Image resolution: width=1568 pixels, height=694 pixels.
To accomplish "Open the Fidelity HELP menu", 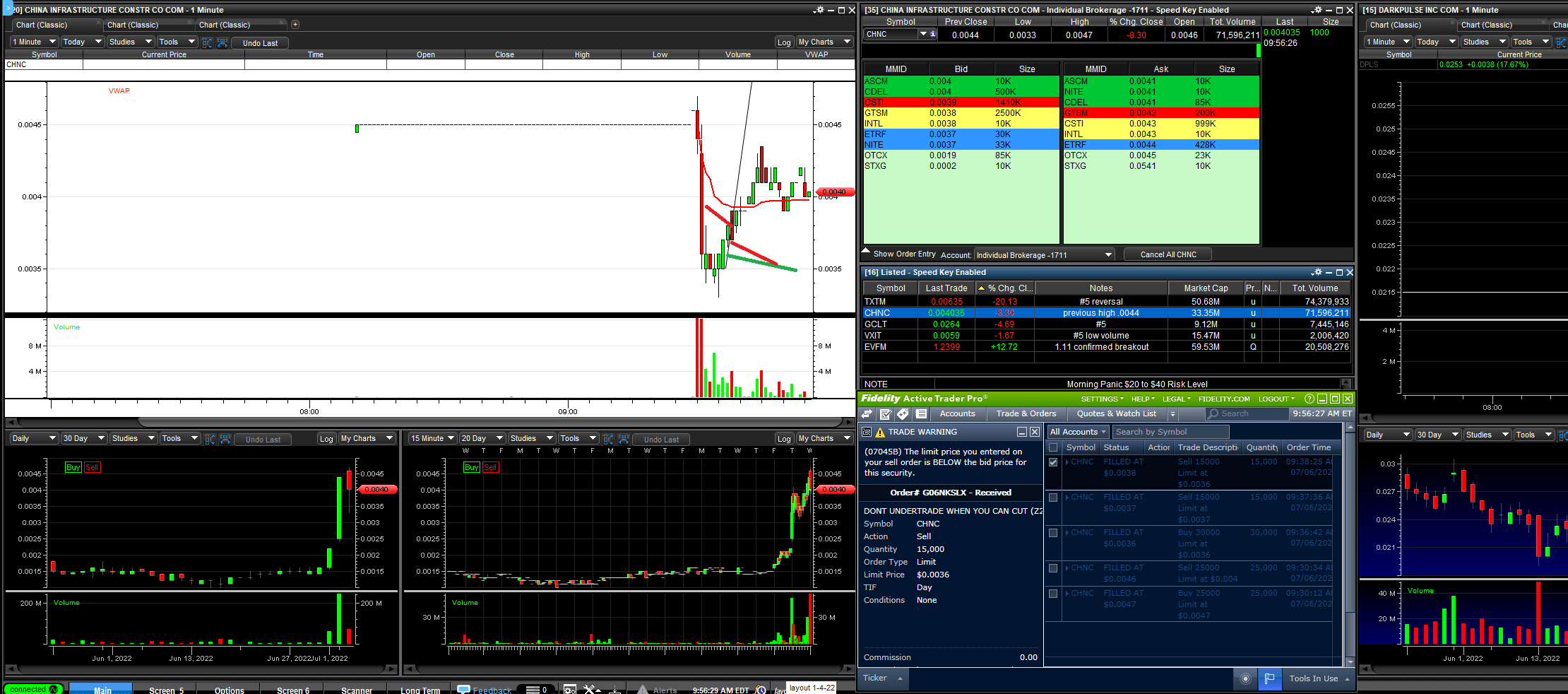I will point(1144,399).
